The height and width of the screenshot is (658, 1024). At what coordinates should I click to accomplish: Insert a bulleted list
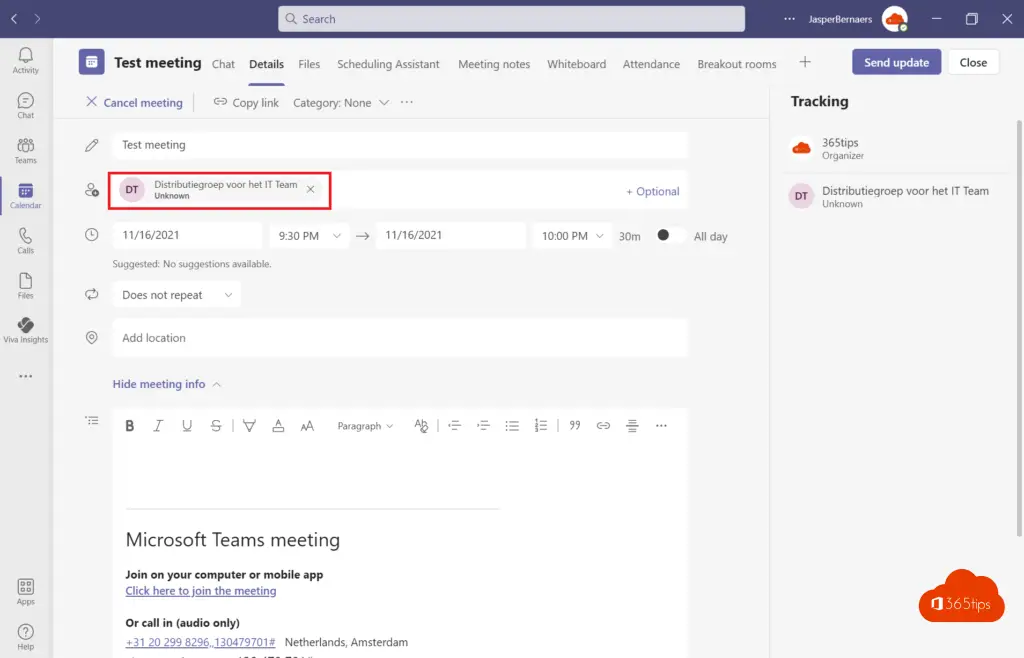pyautogui.click(x=512, y=426)
